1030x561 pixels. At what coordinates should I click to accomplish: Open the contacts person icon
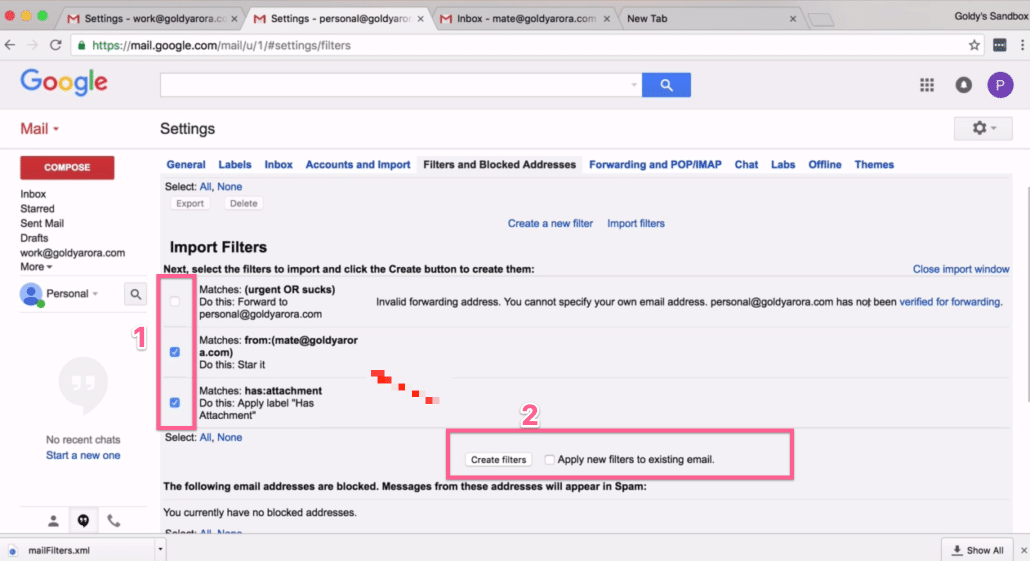pos(53,521)
